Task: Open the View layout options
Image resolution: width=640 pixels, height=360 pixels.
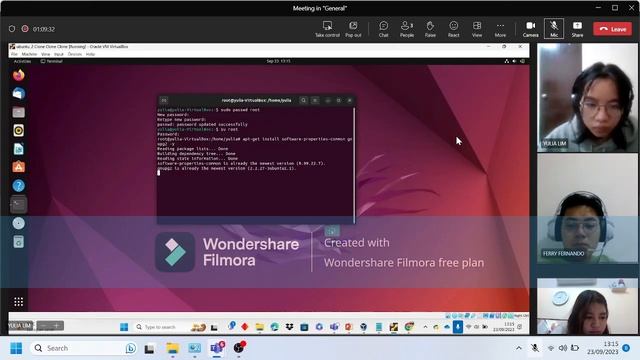Action: pos(477,29)
